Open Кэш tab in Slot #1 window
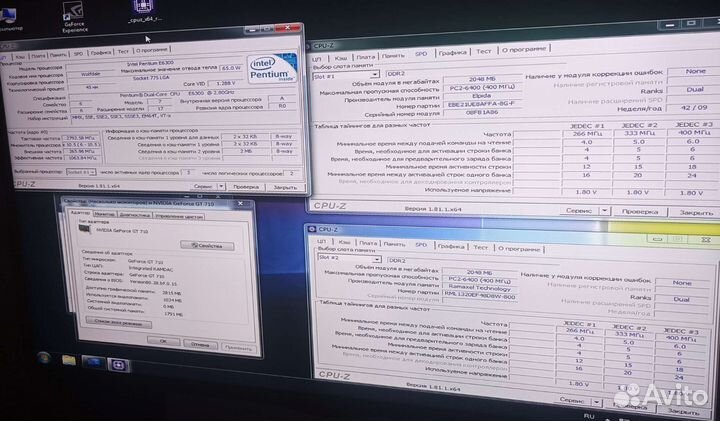Screen dimensions: 720x421 pos(341,58)
